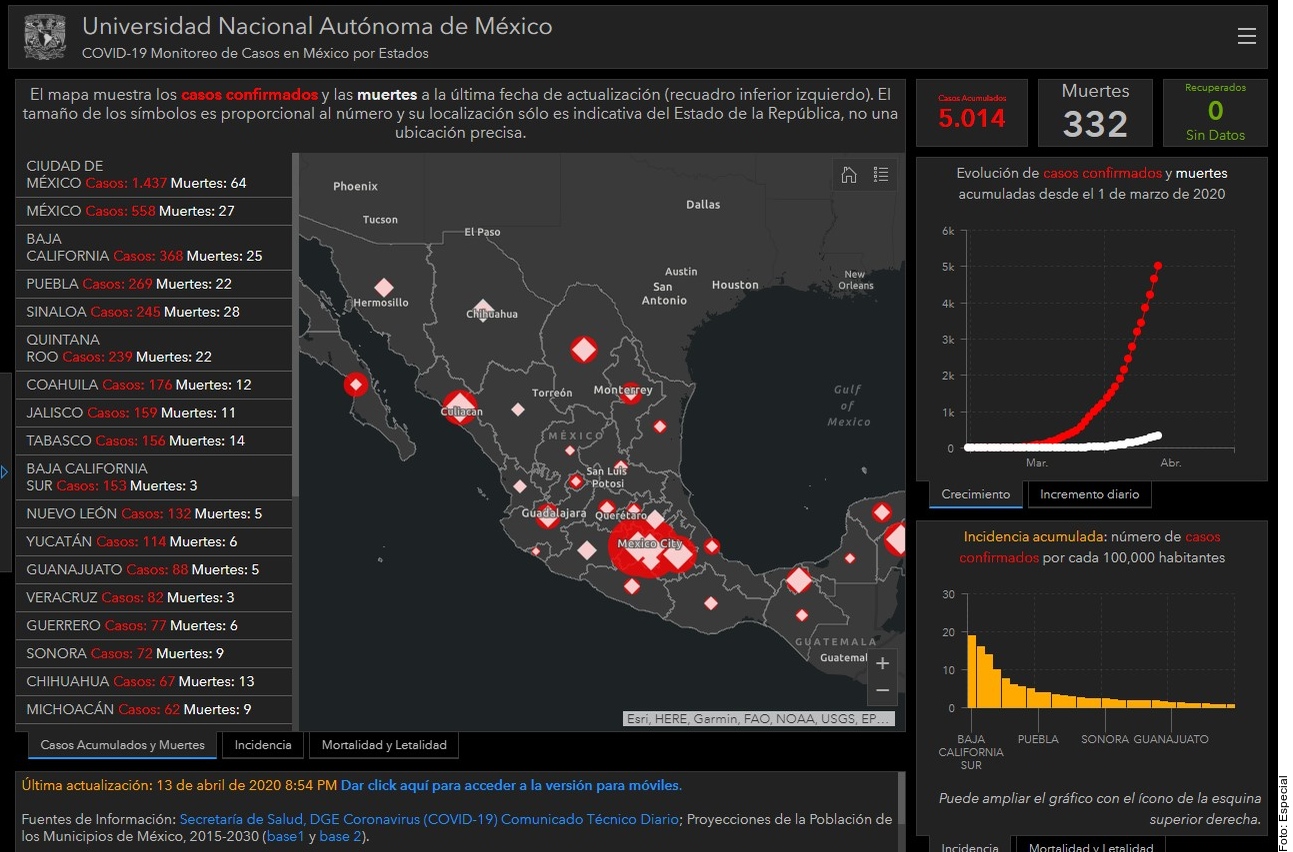The image size is (1293, 852).
Task: Zoom in on the map with the plus button
Action: coord(882,663)
